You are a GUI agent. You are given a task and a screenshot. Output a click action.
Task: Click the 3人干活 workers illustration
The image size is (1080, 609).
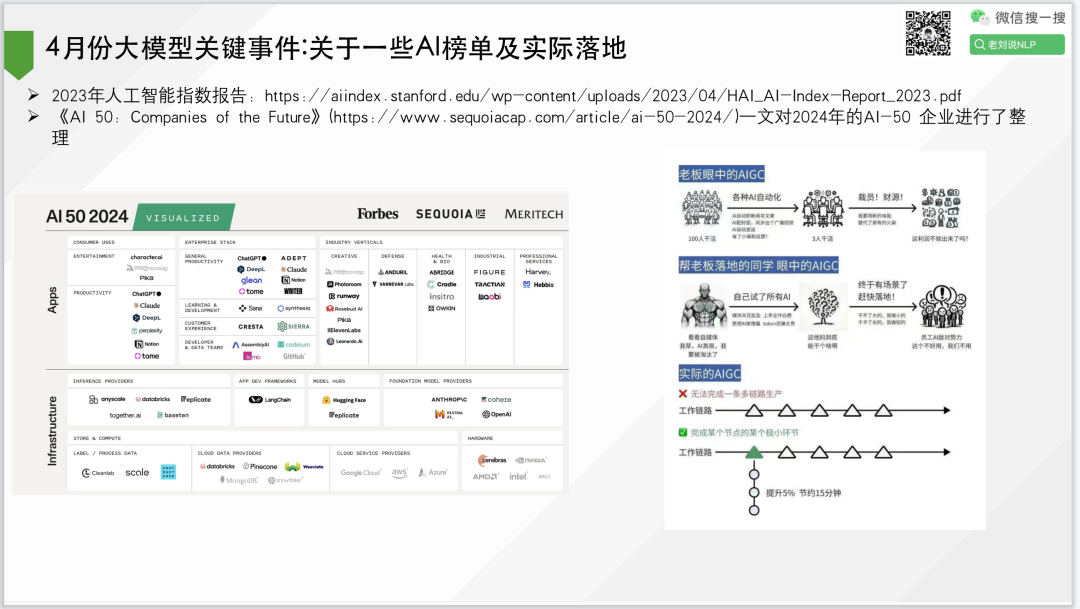[822, 209]
